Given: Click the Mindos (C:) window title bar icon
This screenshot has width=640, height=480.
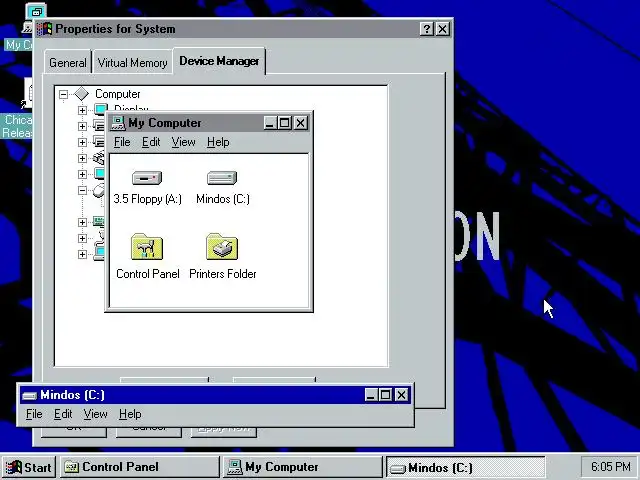Looking at the screenshot, I should [29, 395].
